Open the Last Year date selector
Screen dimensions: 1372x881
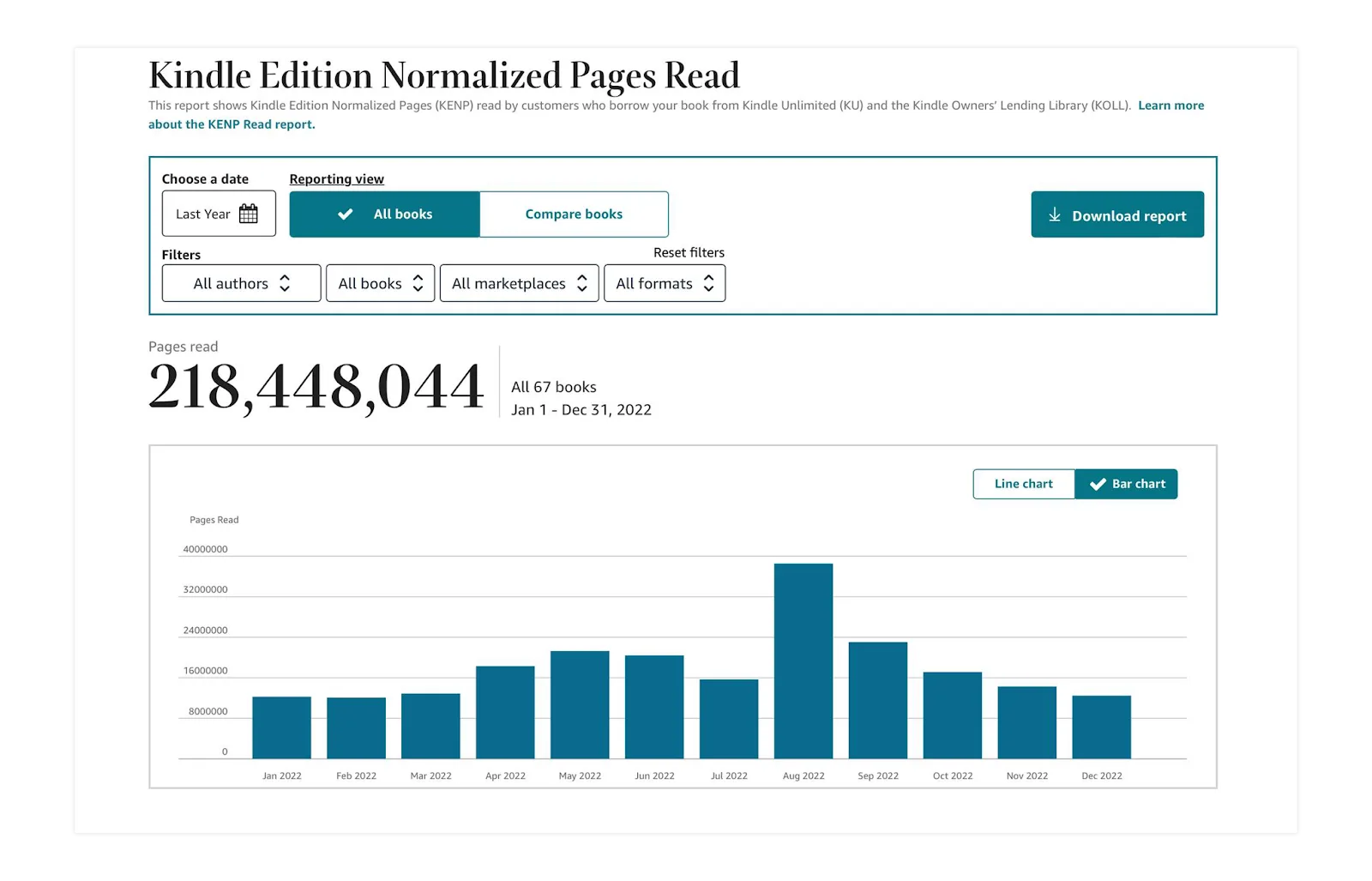coord(219,214)
